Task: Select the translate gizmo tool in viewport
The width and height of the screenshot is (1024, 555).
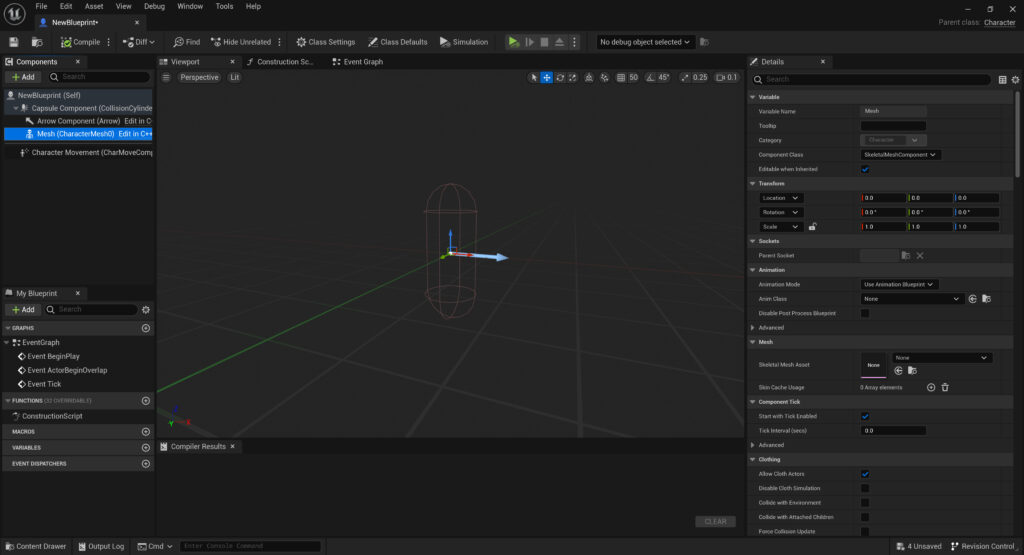Action: point(547,77)
